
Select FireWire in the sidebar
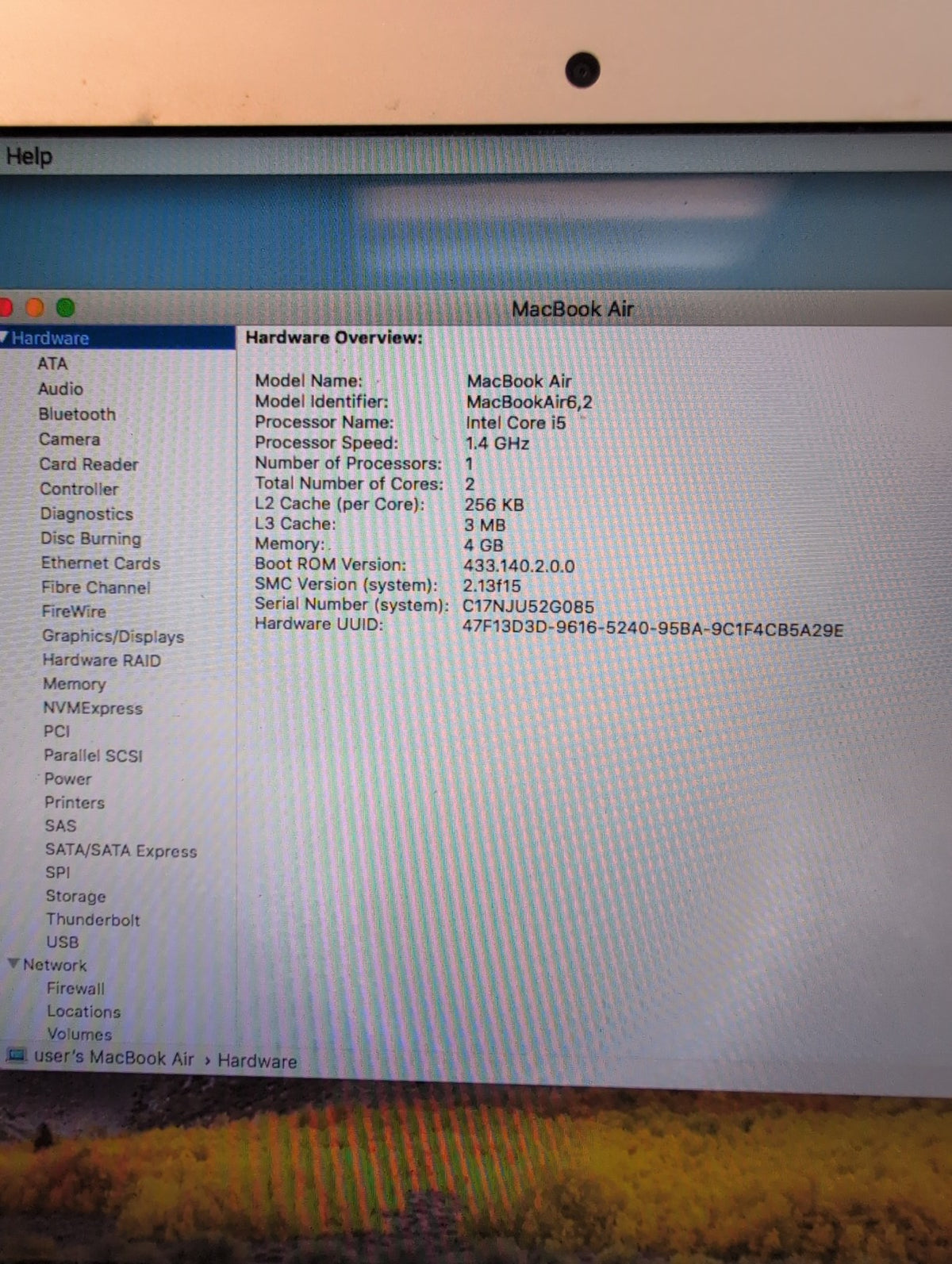(74, 612)
